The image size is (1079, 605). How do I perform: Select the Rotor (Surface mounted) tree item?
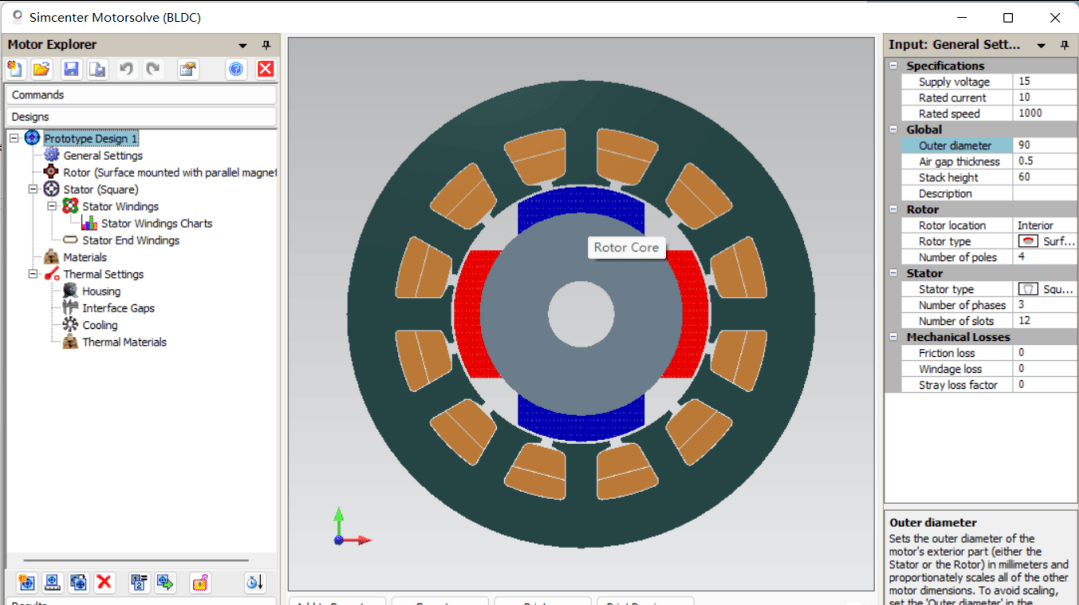tap(169, 173)
